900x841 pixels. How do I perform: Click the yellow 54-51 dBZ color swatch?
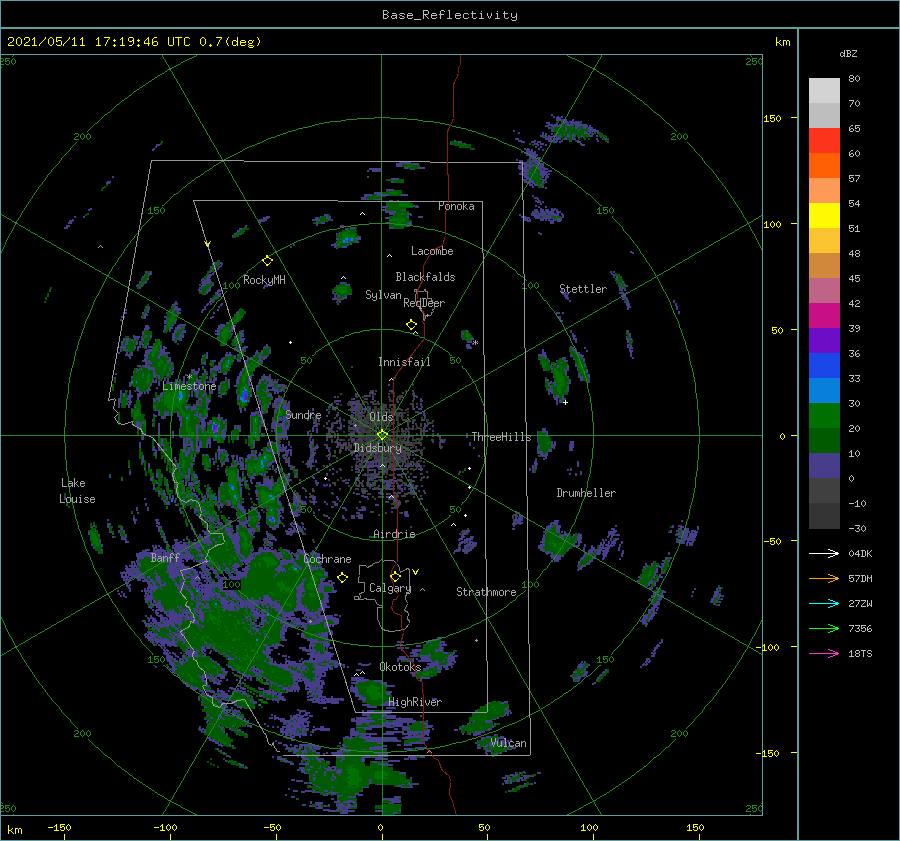coord(824,216)
